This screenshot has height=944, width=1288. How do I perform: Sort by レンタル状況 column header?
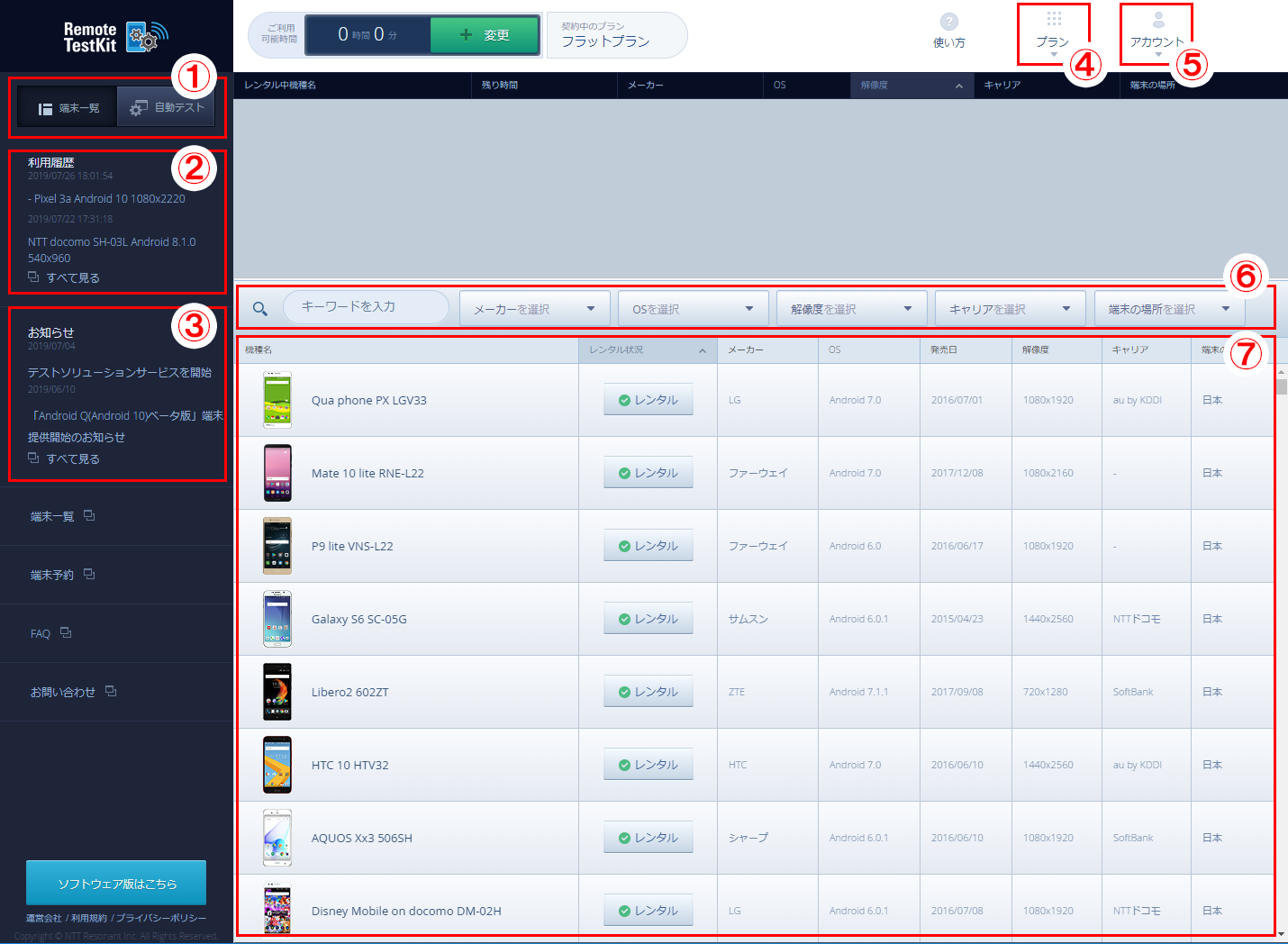(x=648, y=349)
